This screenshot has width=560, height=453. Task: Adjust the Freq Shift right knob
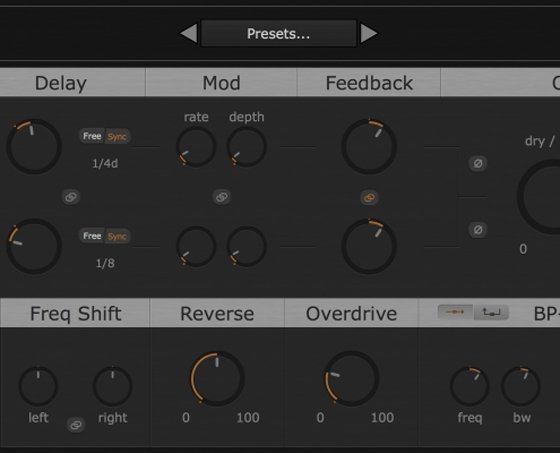coord(113,386)
